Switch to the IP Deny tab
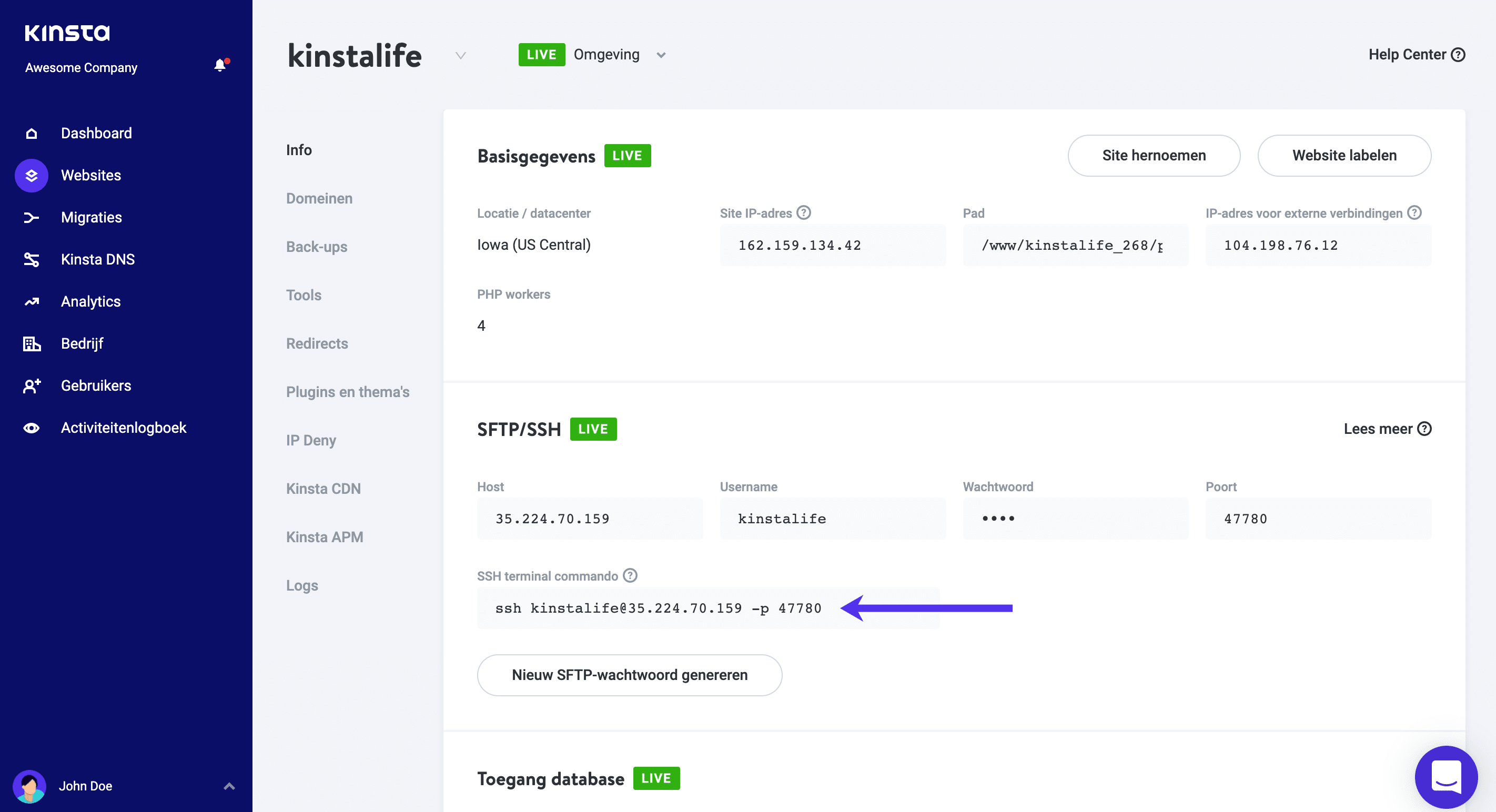This screenshot has width=1496, height=812. pos(311,441)
